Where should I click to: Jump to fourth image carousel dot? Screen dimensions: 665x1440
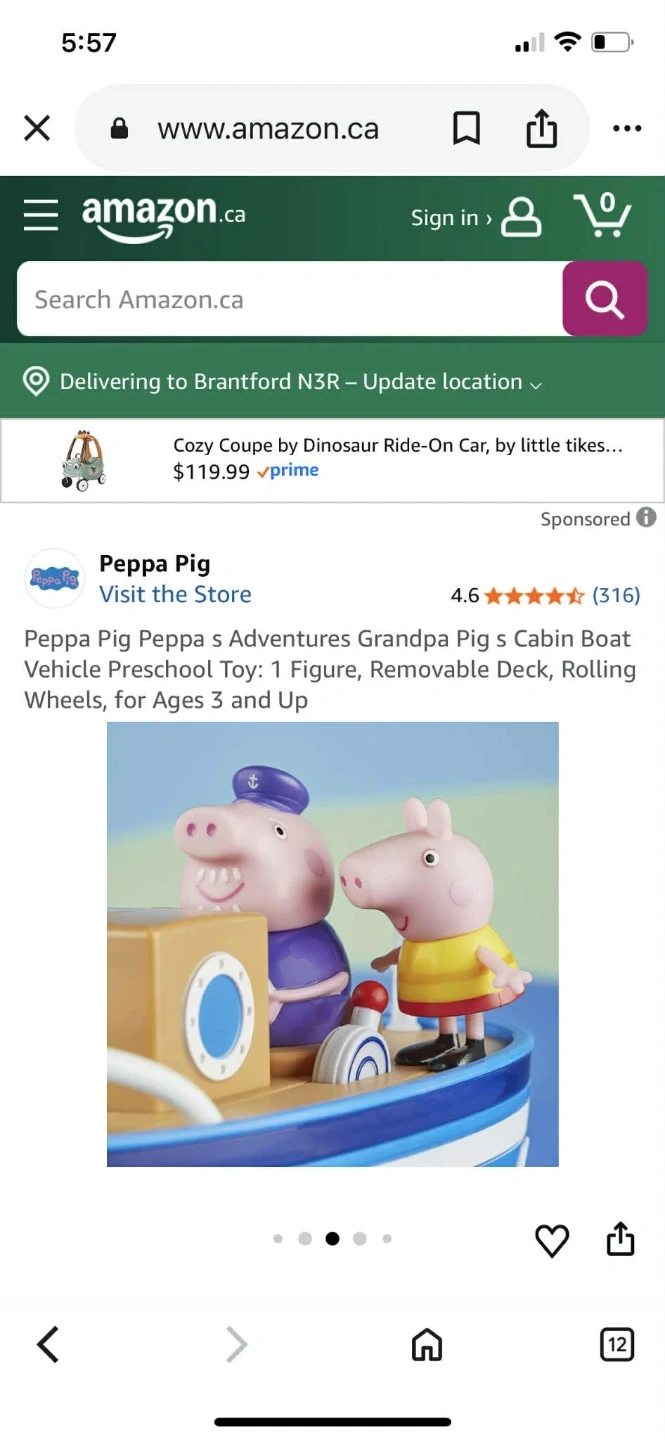click(360, 1238)
